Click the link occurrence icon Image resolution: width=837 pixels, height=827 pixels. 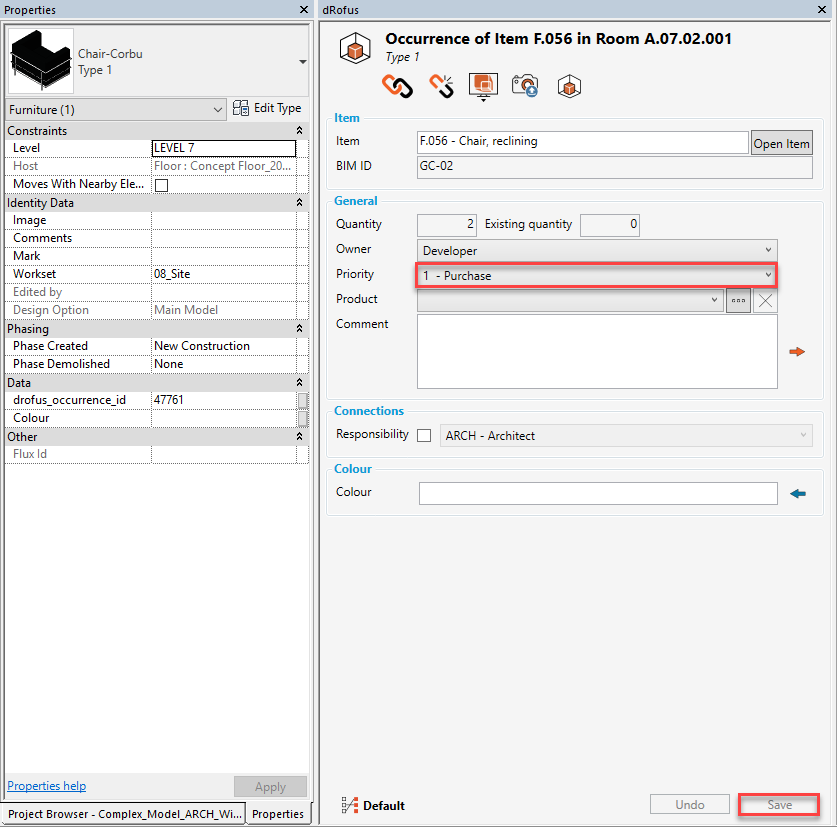[397, 86]
